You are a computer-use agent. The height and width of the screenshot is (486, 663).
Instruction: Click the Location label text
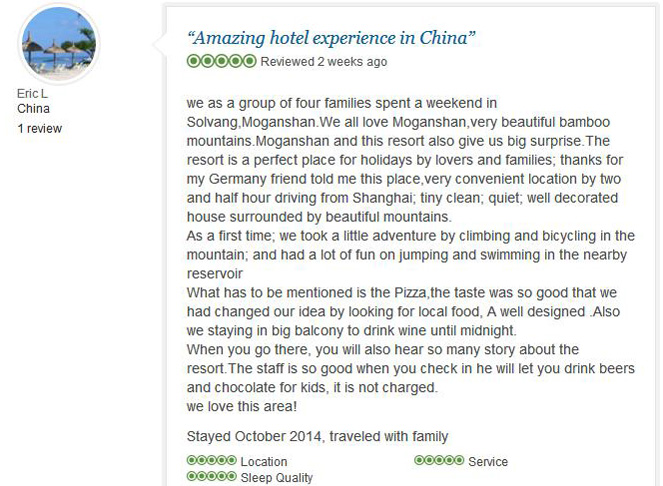[x=264, y=461]
